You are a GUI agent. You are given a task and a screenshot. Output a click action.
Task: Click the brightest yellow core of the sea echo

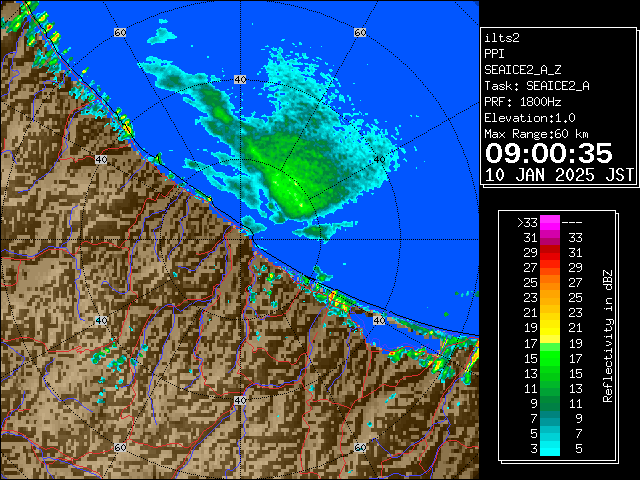coord(300,204)
